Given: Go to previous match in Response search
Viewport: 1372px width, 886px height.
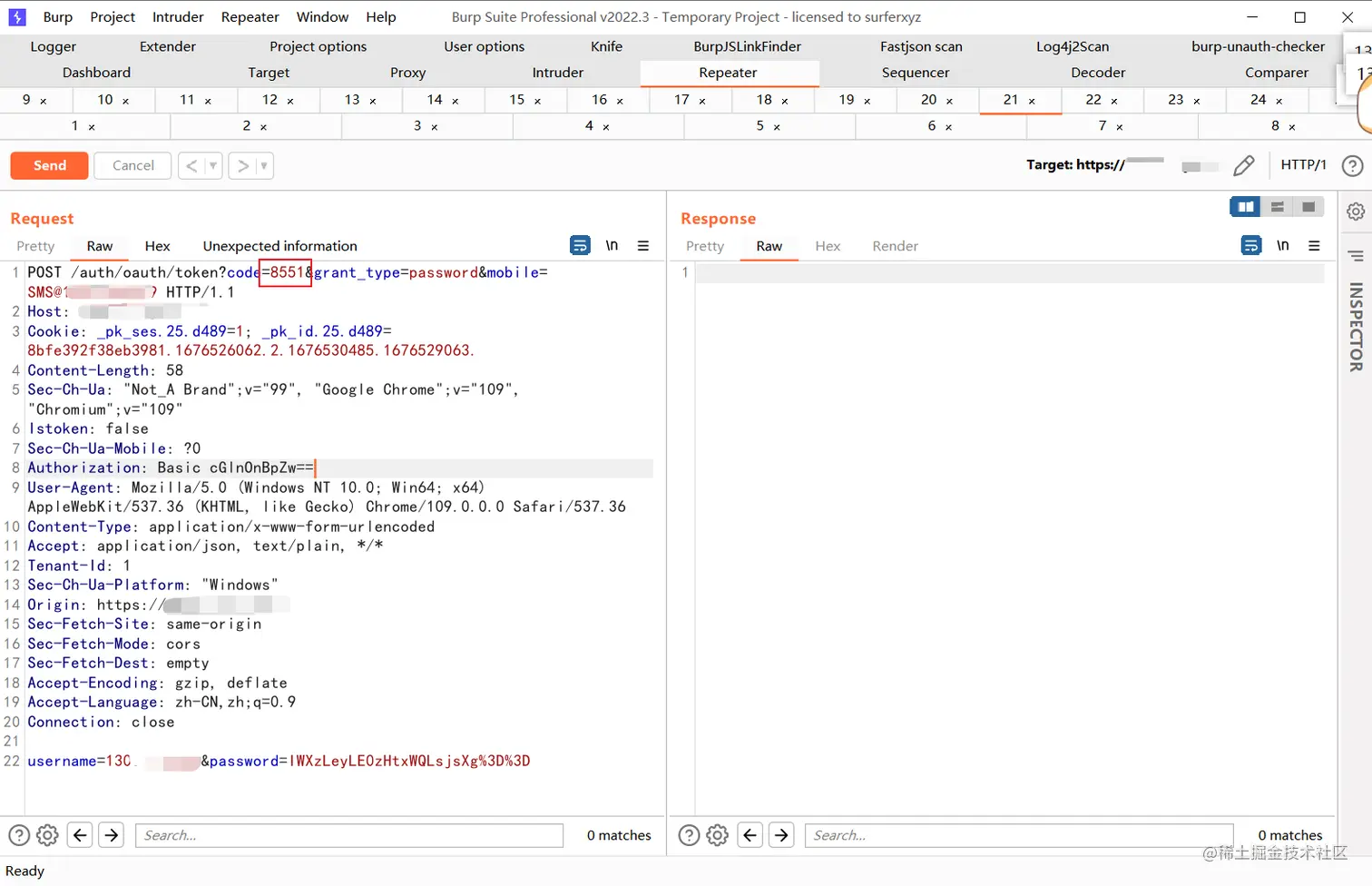Looking at the screenshot, I should point(750,835).
